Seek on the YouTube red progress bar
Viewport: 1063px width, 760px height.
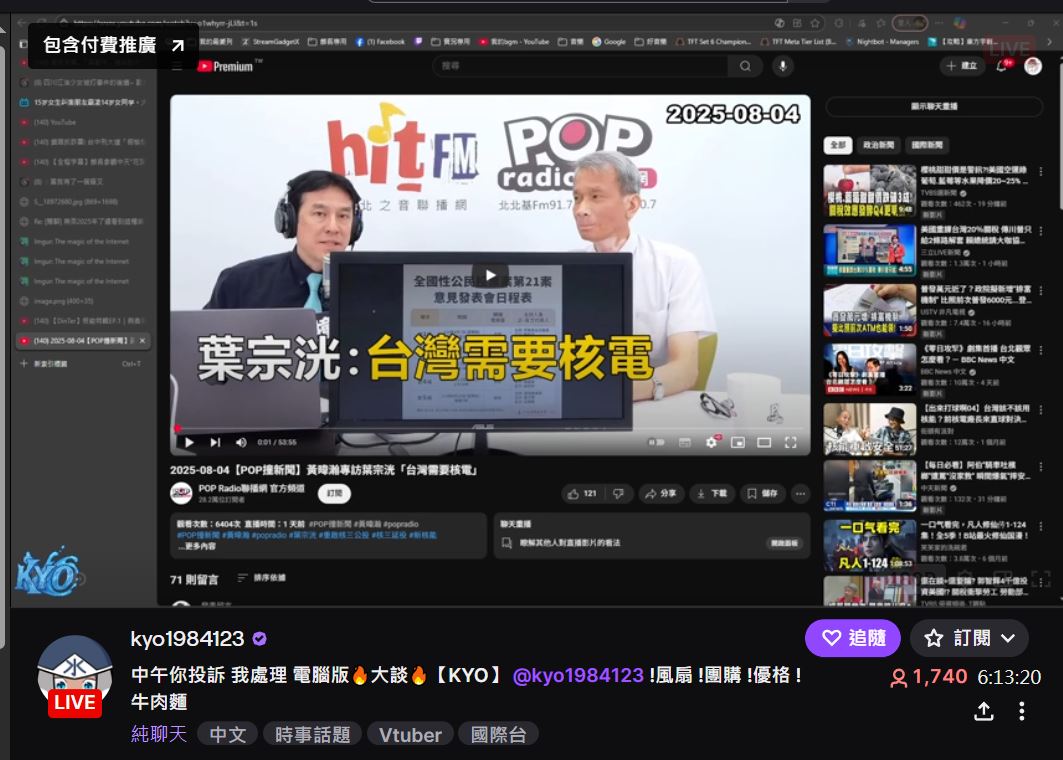[490, 428]
